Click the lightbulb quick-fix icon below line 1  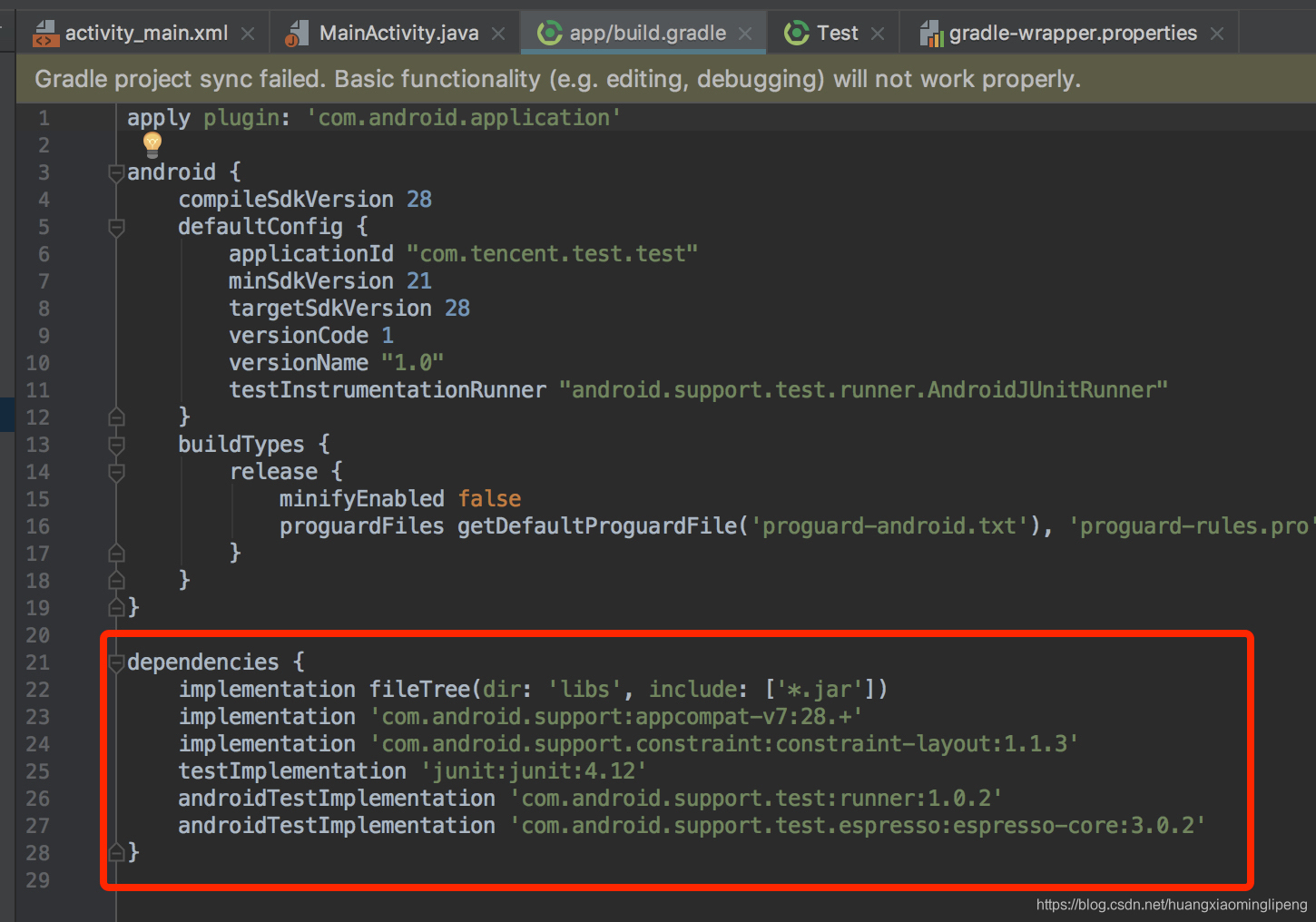tap(152, 144)
